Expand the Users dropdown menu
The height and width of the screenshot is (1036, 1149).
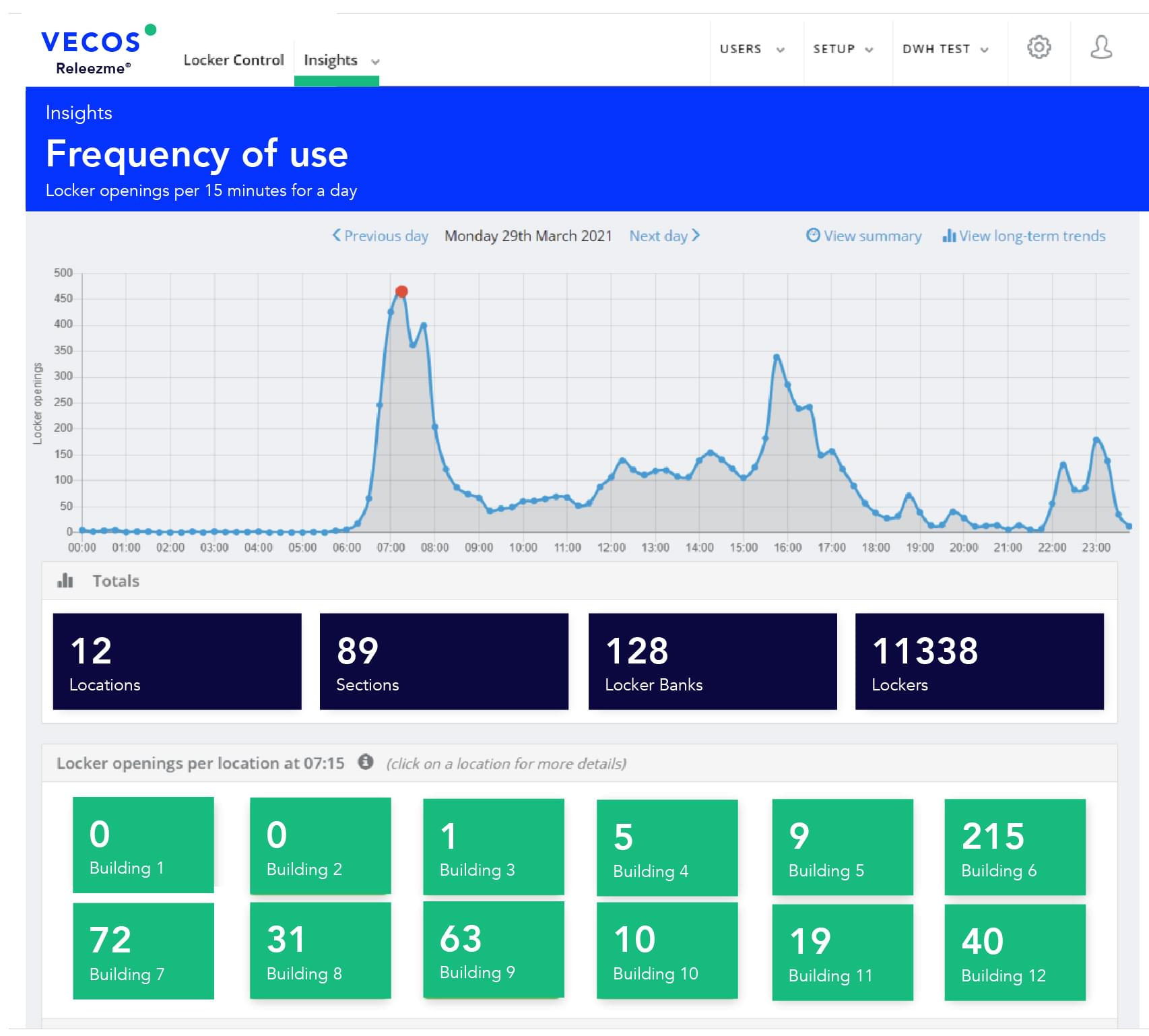pos(752,49)
